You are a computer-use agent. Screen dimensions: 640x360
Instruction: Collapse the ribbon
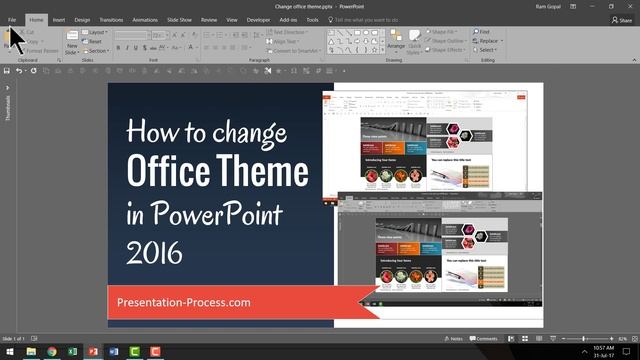coord(634,60)
